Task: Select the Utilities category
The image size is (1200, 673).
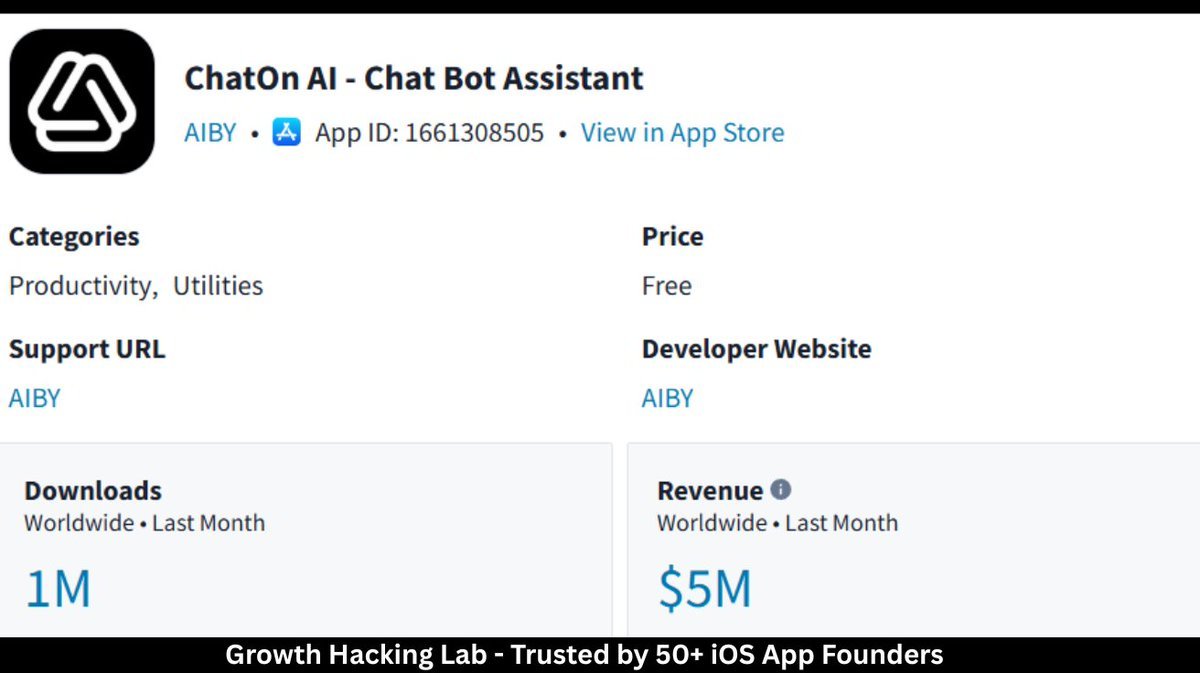Action: [x=218, y=286]
